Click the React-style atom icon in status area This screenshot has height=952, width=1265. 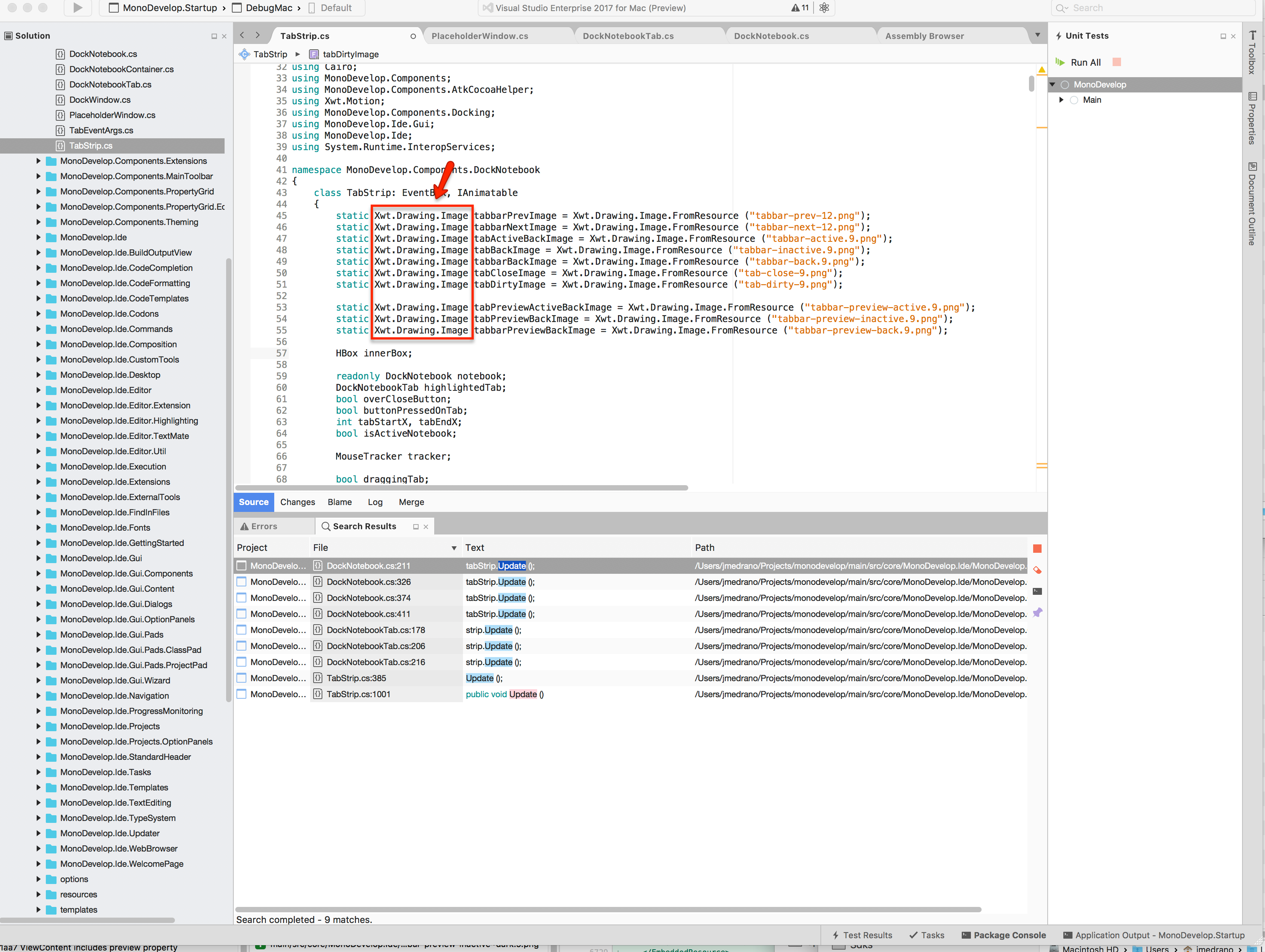tap(824, 7)
